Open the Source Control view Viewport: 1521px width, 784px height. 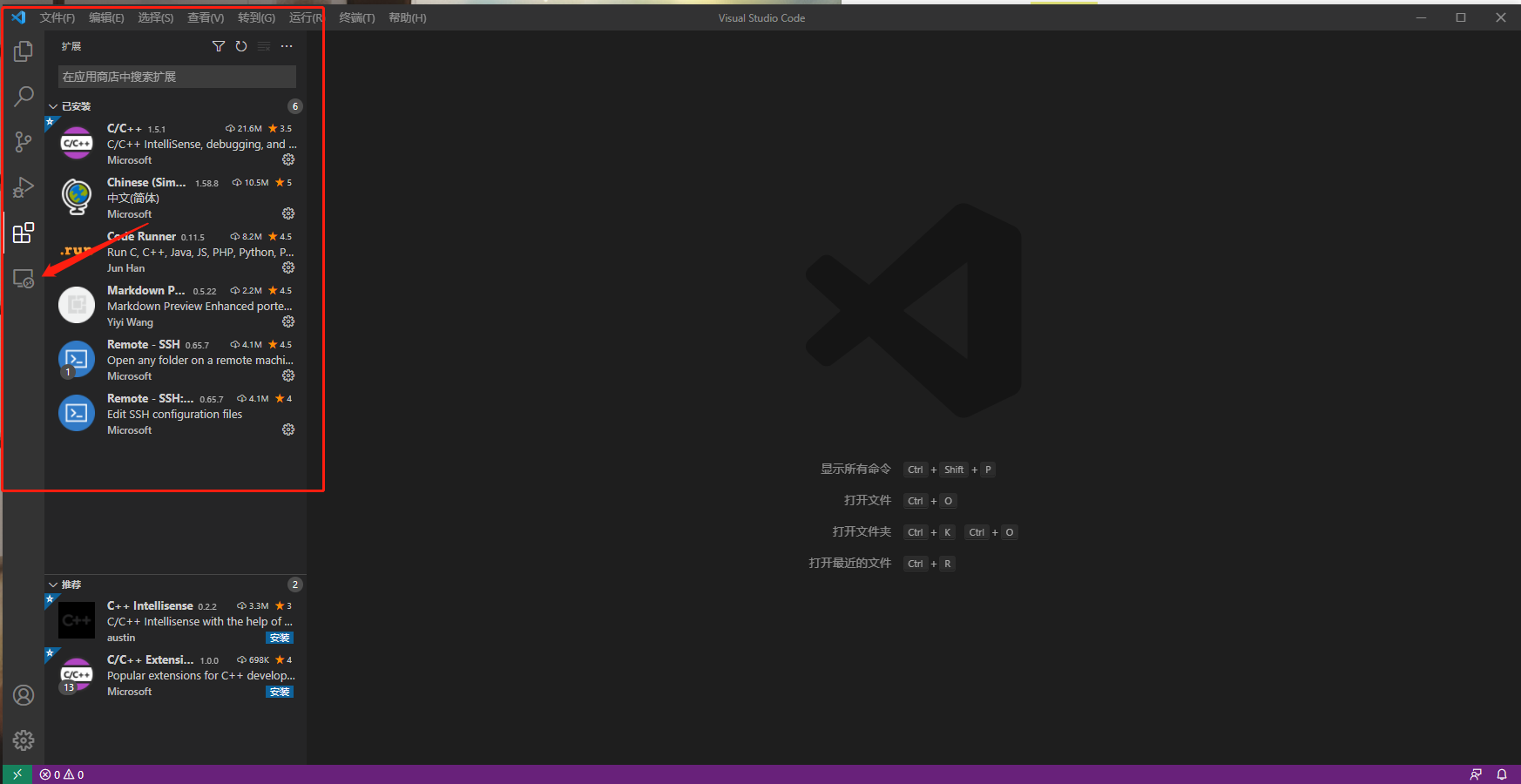[x=24, y=142]
